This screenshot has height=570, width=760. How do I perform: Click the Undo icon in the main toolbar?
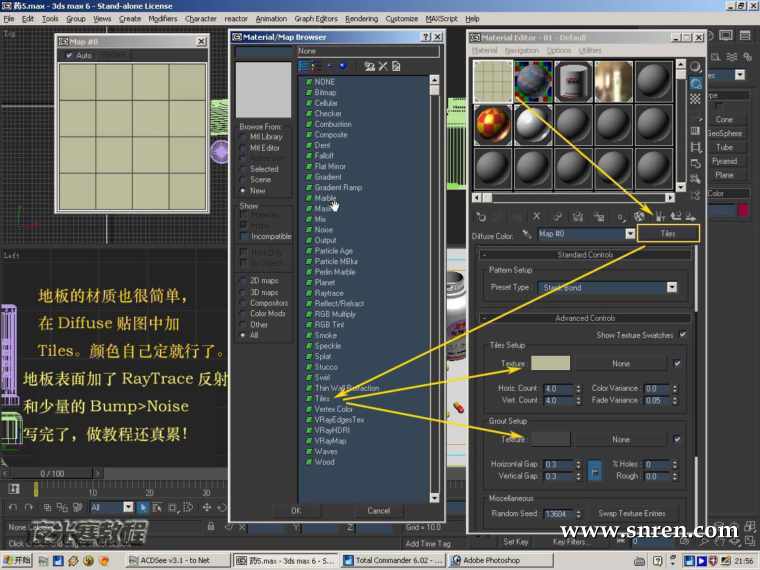pos(13,507)
